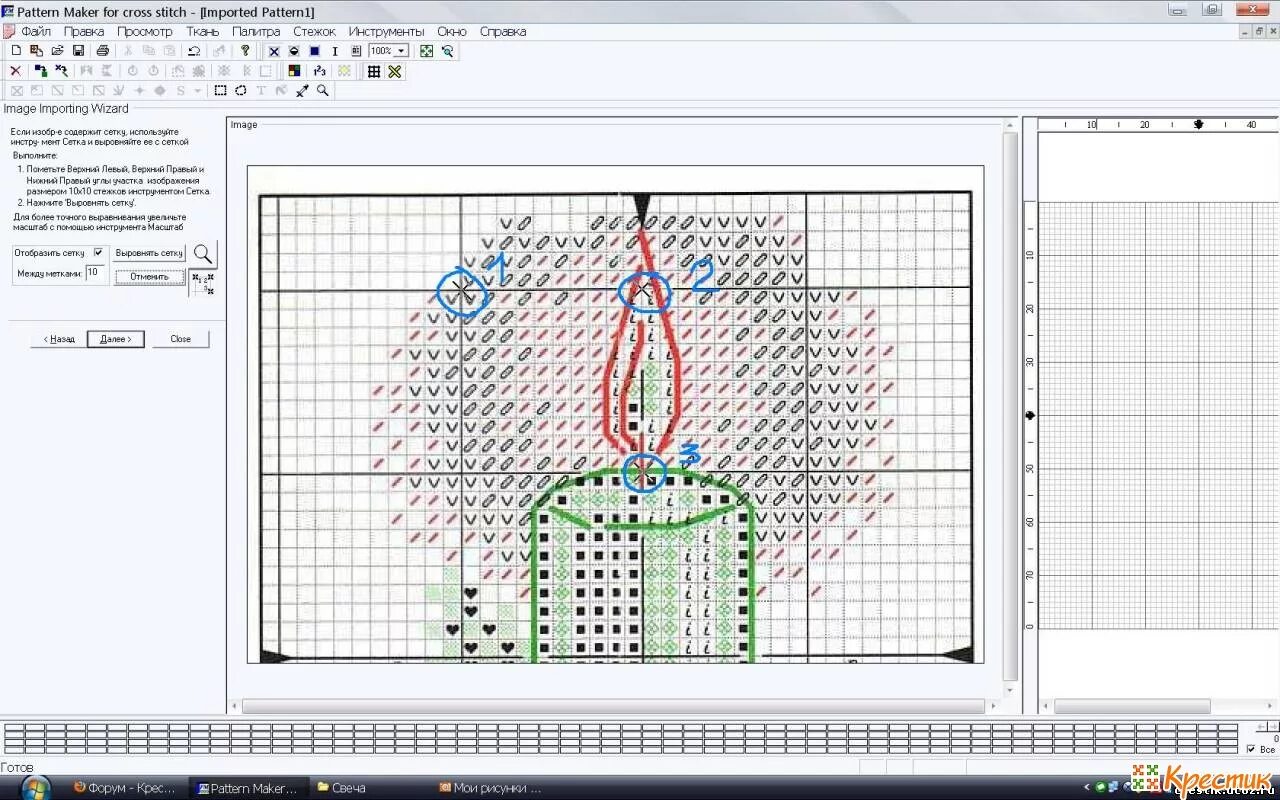Click the wizard 'Close' button
This screenshot has height=800, width=1280.
180,339
